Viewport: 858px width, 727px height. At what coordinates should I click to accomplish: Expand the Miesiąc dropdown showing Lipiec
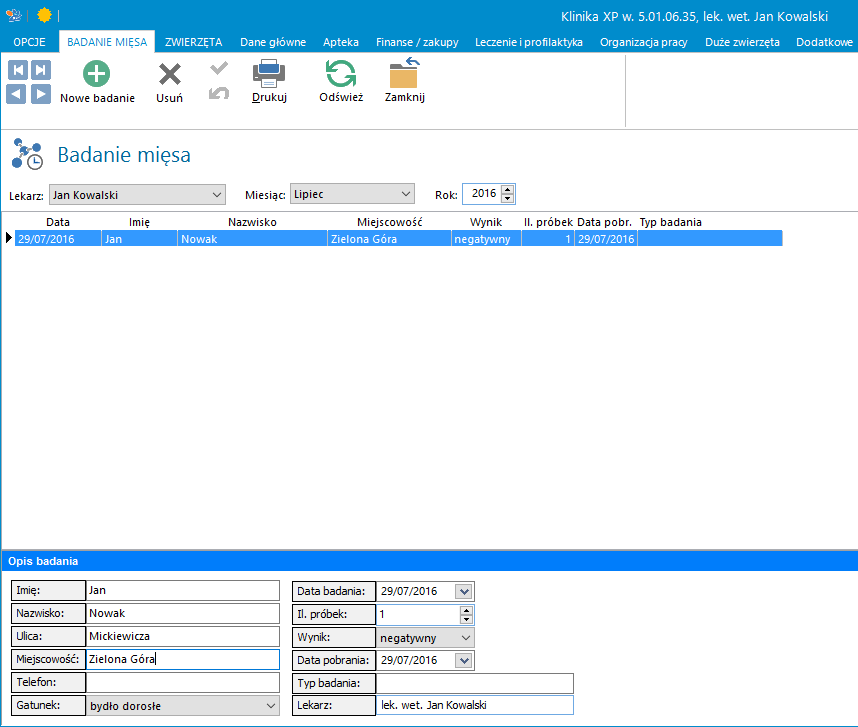[405, 194]
